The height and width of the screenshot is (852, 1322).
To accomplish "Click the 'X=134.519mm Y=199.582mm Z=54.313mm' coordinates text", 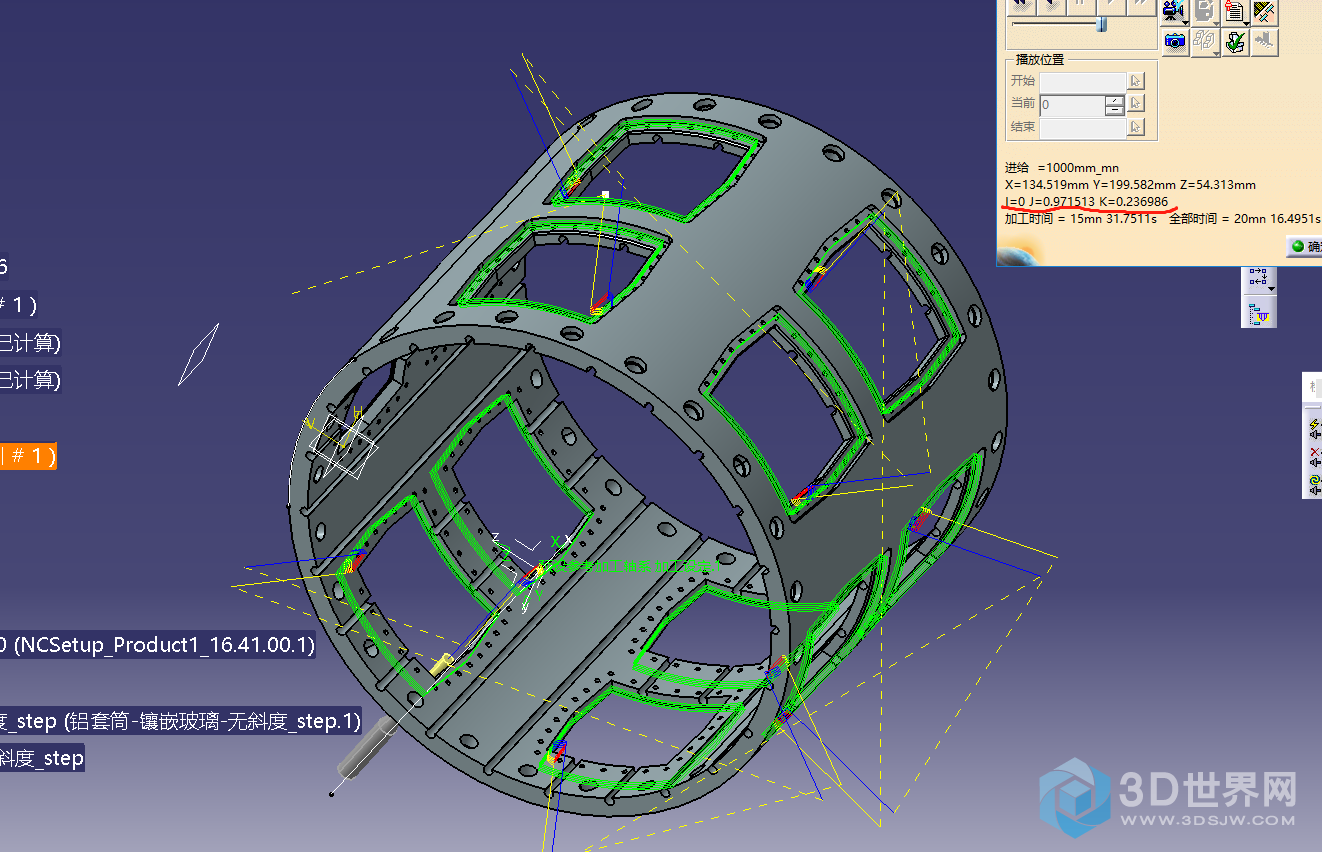I will [1130, 185].
